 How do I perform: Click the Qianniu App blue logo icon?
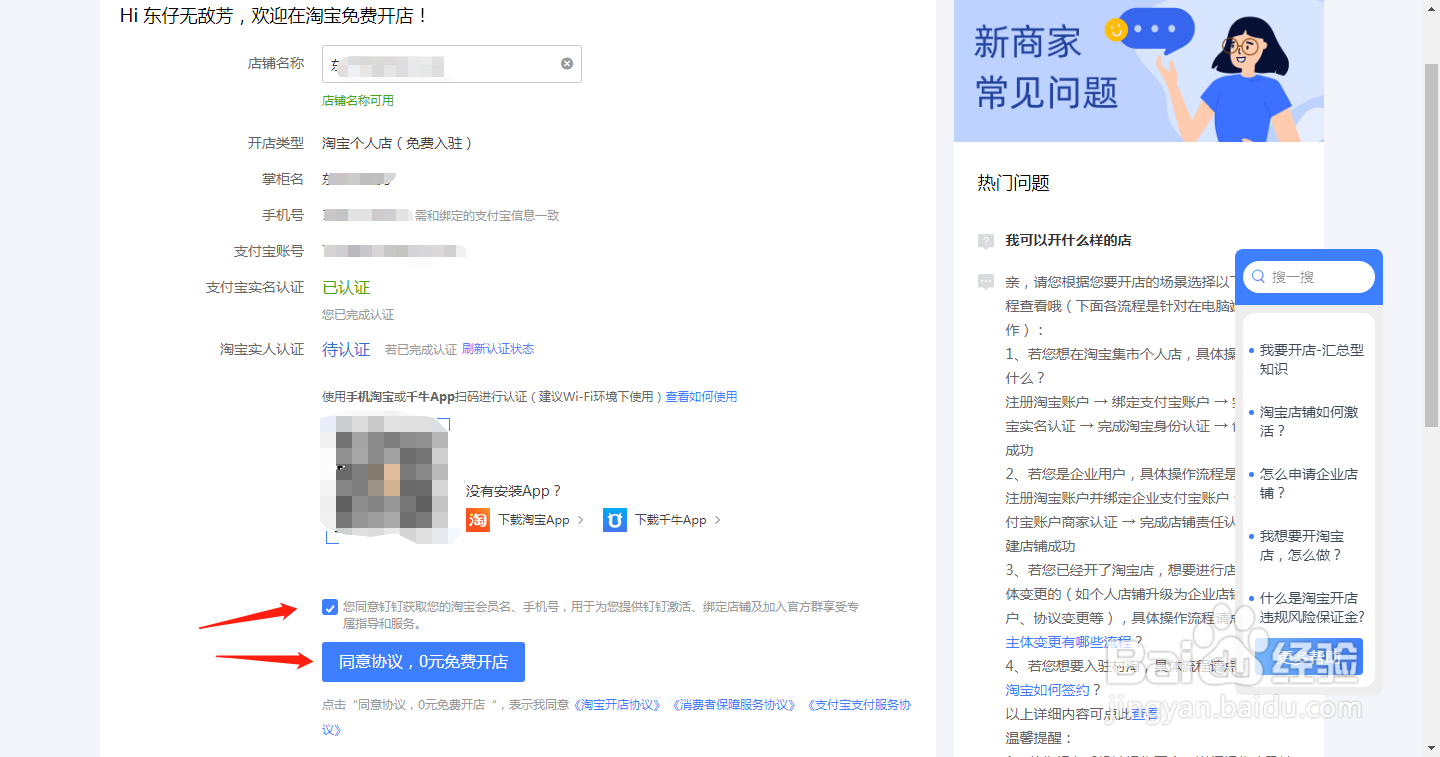tap(615, 520)
